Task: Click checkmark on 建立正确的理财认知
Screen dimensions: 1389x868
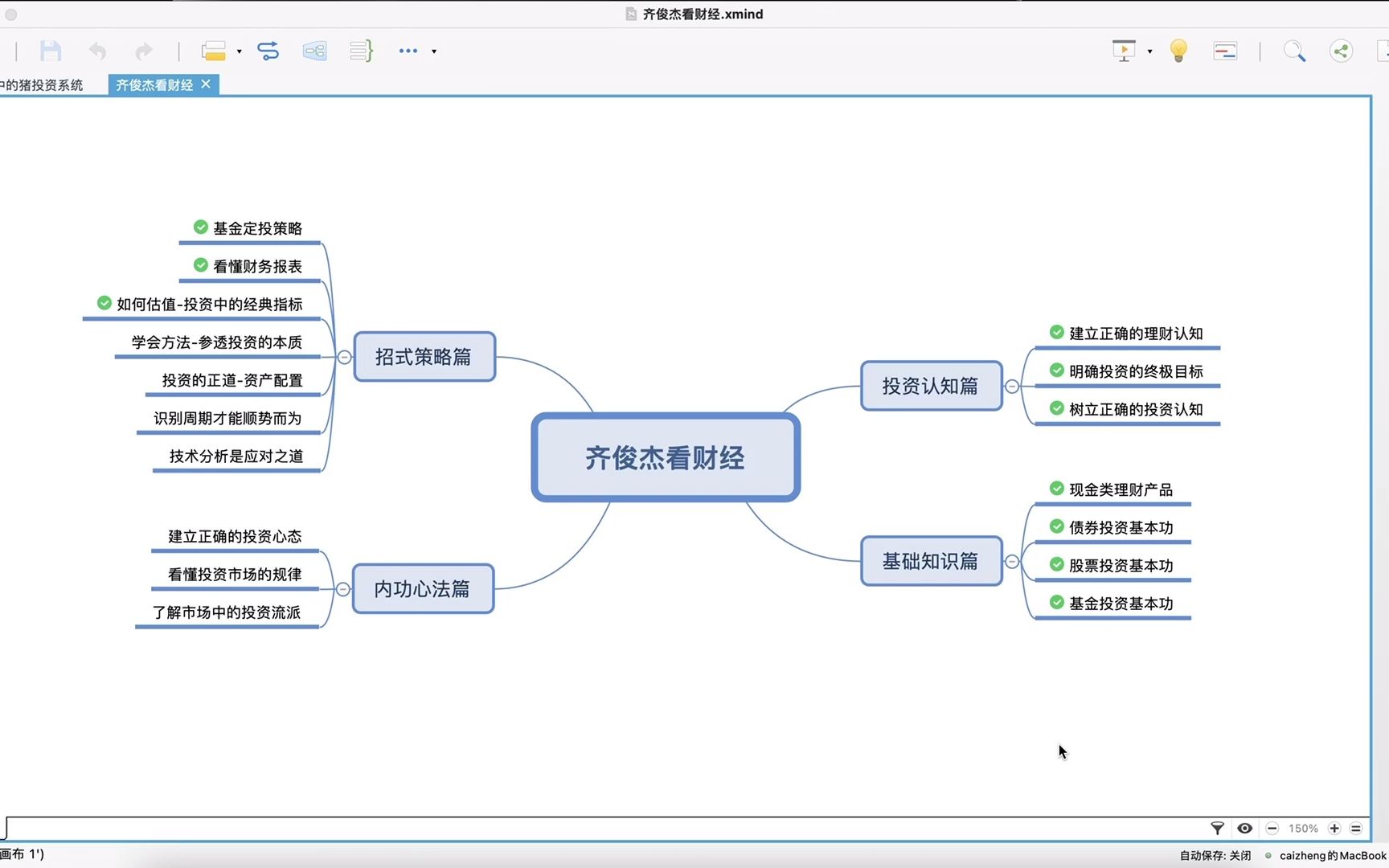Action: tap(1057, 332)
